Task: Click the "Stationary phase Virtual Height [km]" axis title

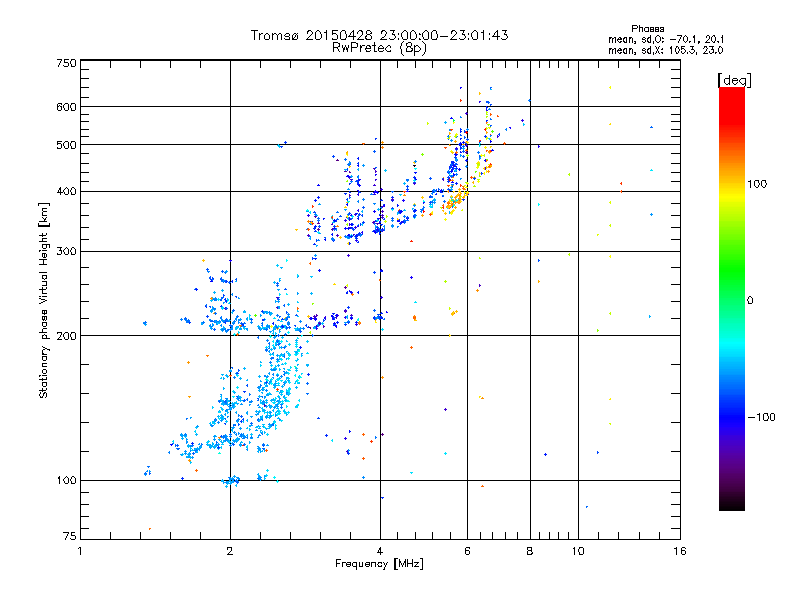Action: click(x=43, y=301)
